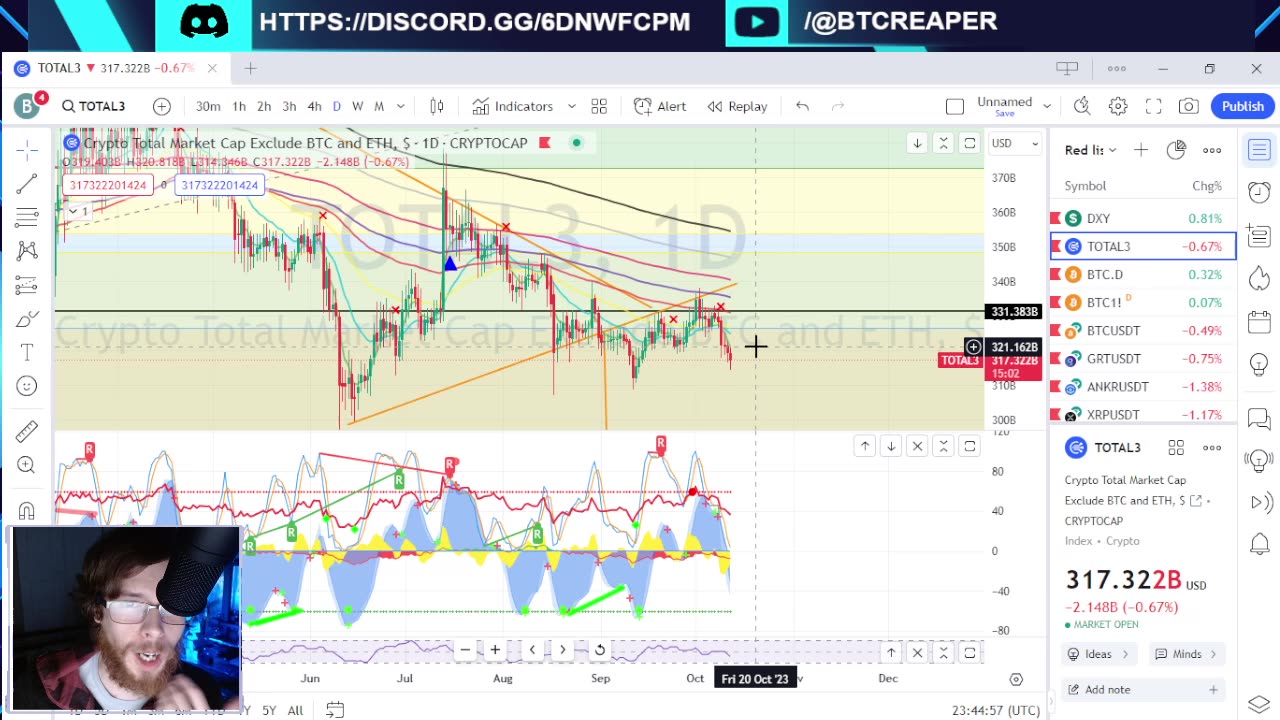Viewport: 1280px width, 720px height.
Task: Add a symbol to the watchlist
Action: [x=1141, y=150]
